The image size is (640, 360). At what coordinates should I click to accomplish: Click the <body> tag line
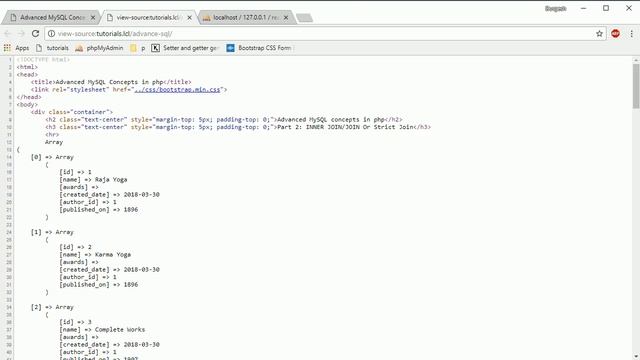pos(27,104)
